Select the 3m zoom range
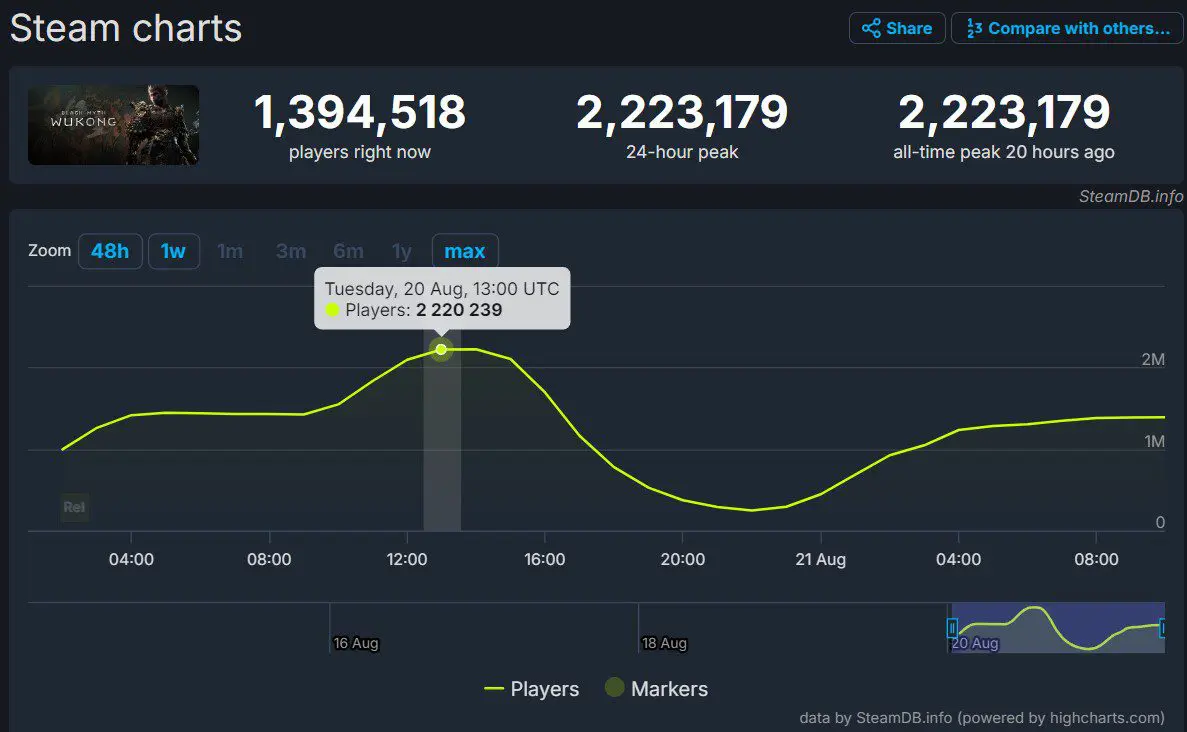Viewport: 1187px width, 732px height. coord(291,251)
